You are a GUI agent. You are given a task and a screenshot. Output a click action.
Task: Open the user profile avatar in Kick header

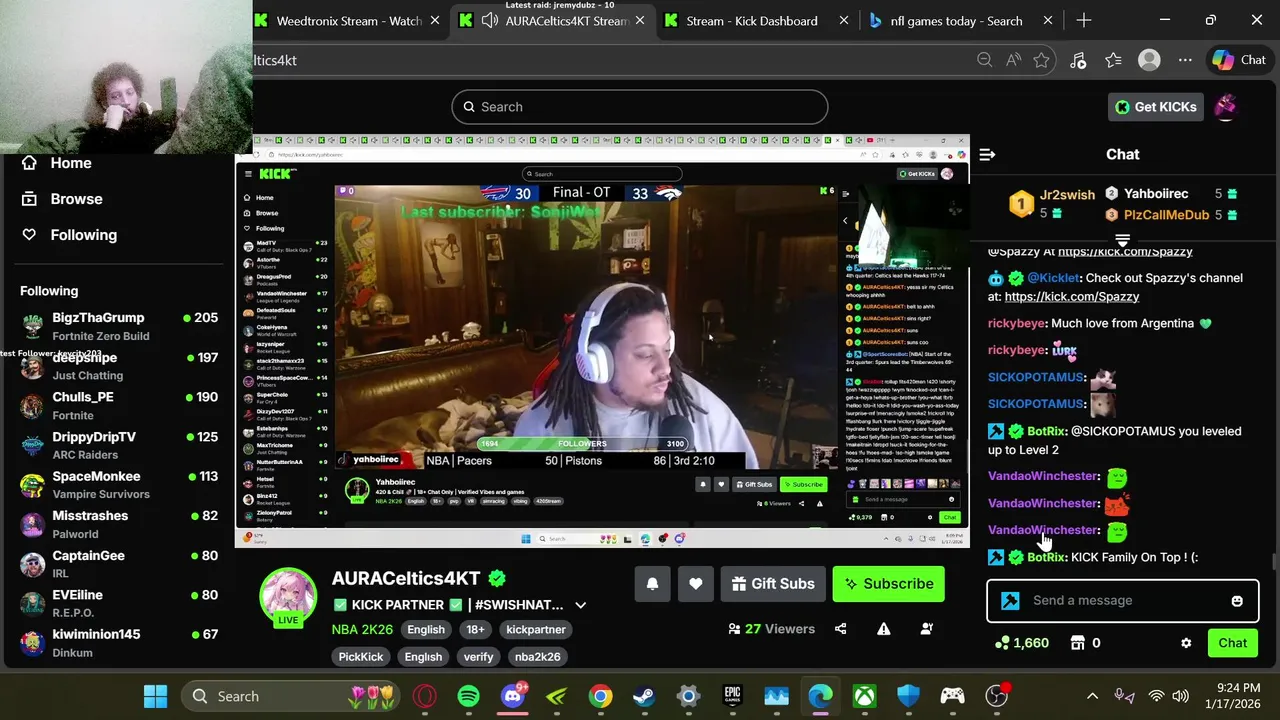coord(1226,107)
